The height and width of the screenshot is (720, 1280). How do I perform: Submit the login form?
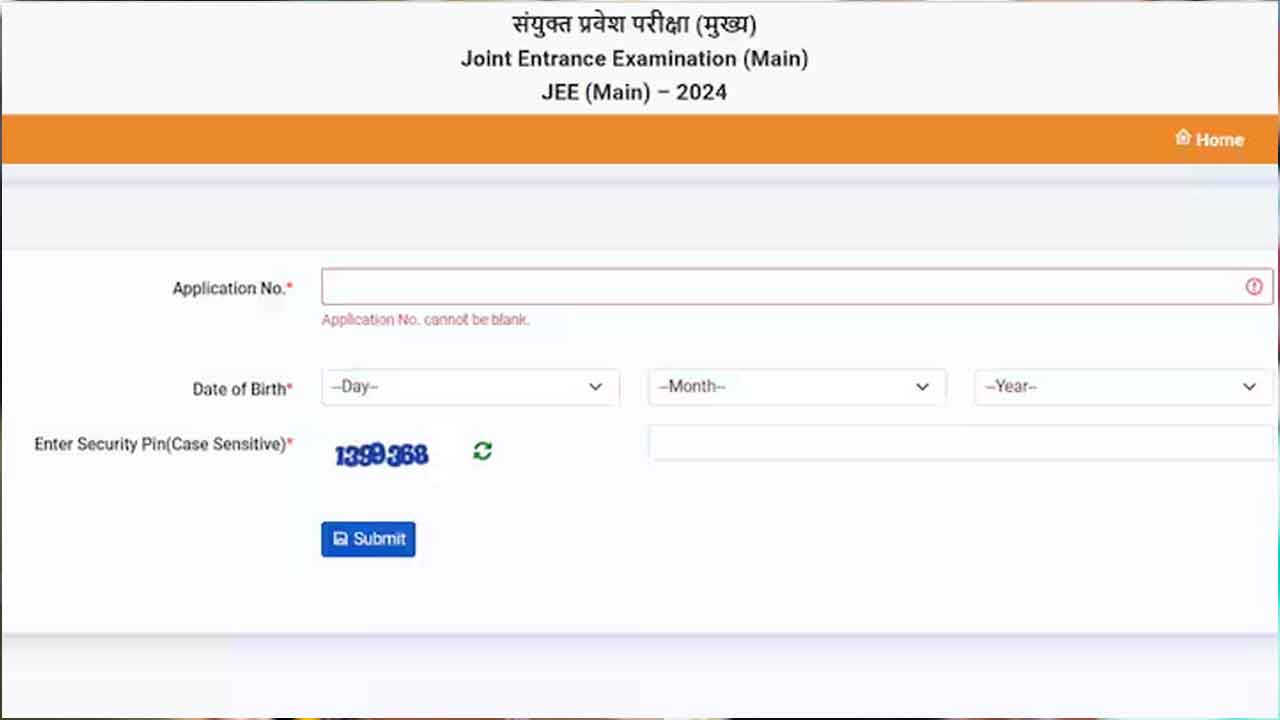pyautogui.click(x=368, y=539)
